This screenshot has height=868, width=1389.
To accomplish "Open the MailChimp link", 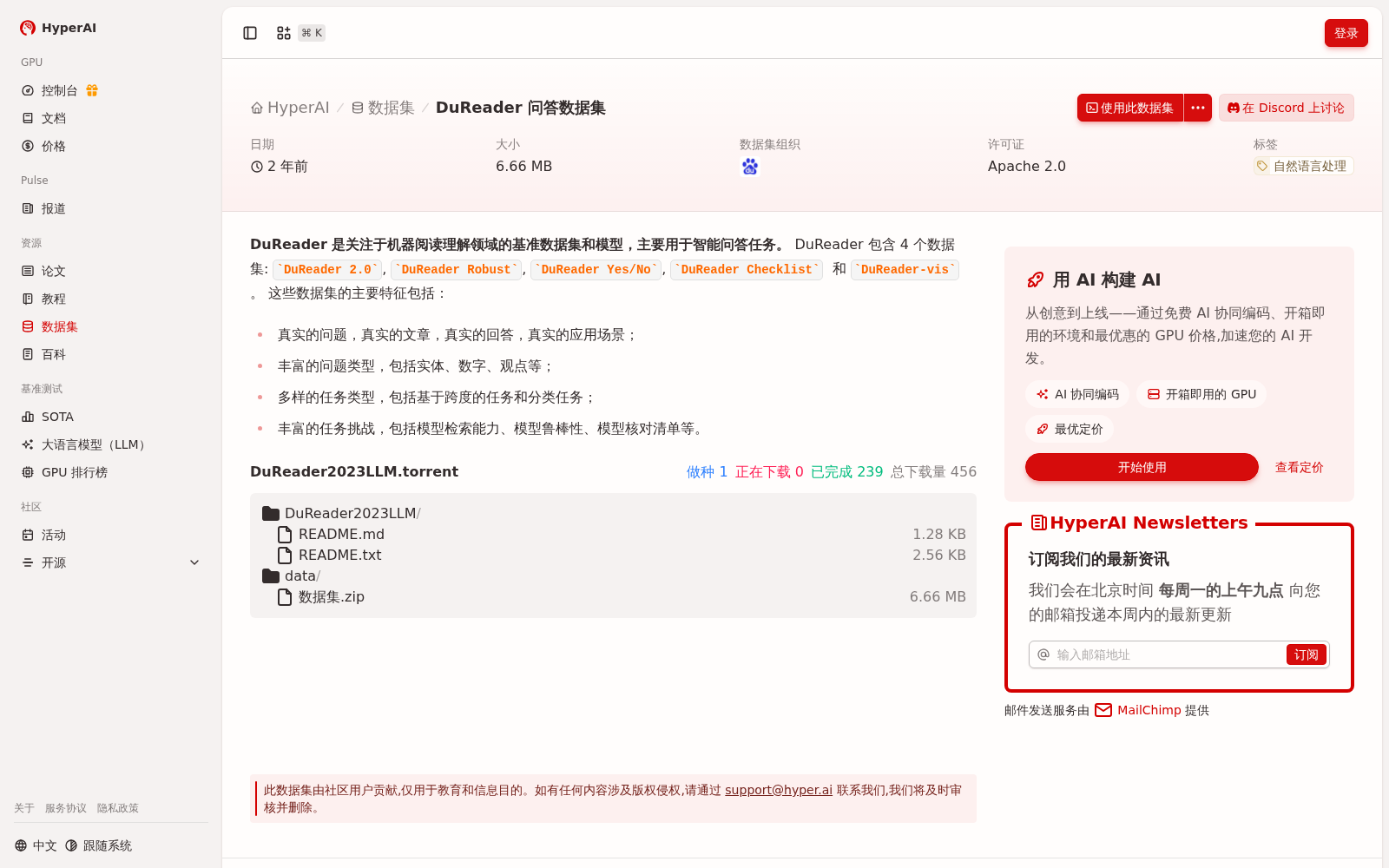I will click(1149, 710).
